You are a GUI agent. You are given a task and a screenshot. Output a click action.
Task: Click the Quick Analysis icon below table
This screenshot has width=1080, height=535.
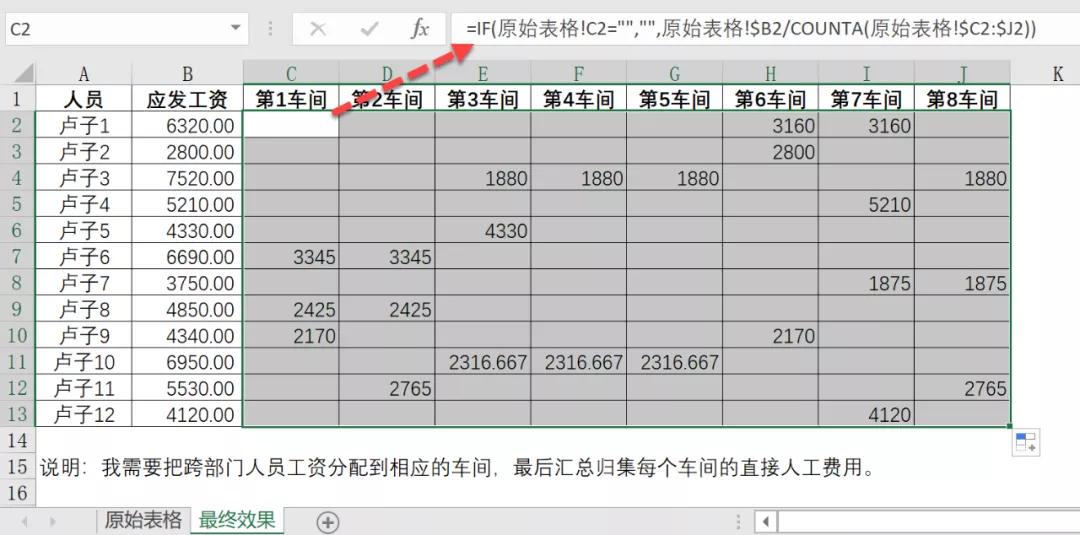tap(1027, 443)
